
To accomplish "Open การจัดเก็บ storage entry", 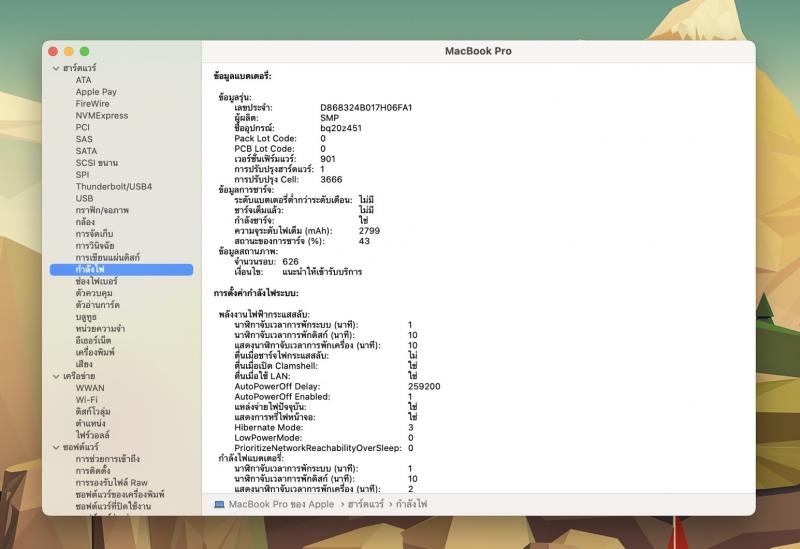I will coord(94,234).
